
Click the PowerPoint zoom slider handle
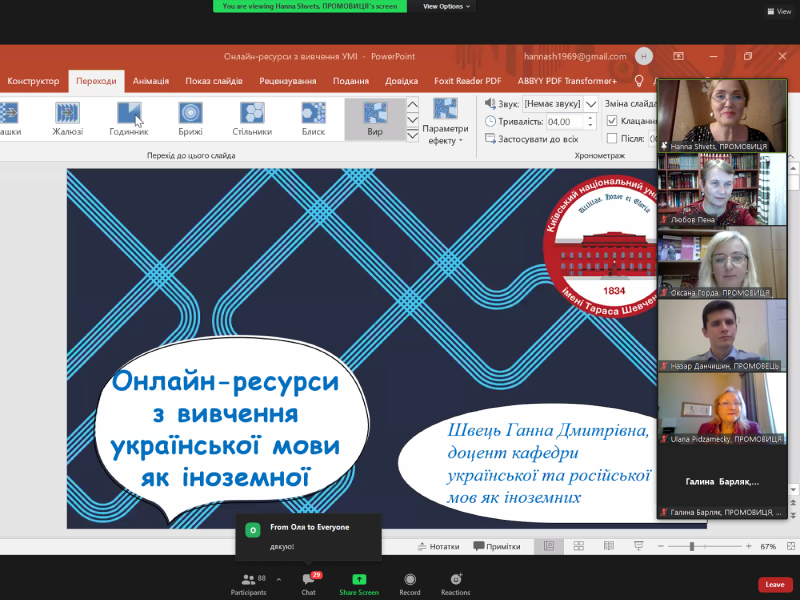point(692,546)
